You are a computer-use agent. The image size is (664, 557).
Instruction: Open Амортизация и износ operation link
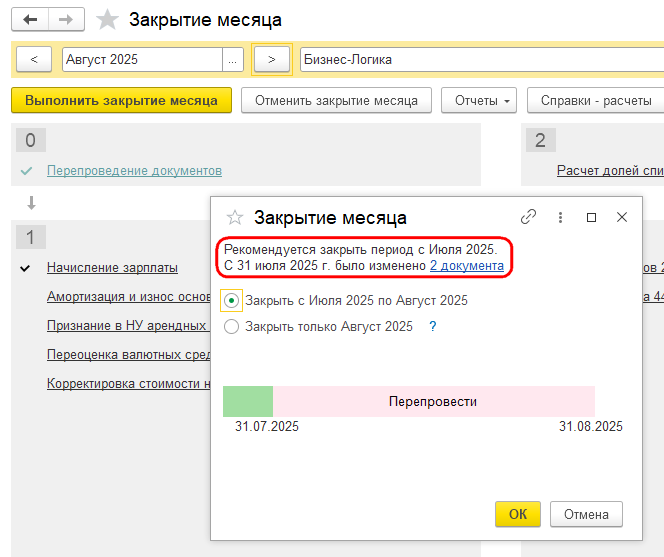pos(129,296)
